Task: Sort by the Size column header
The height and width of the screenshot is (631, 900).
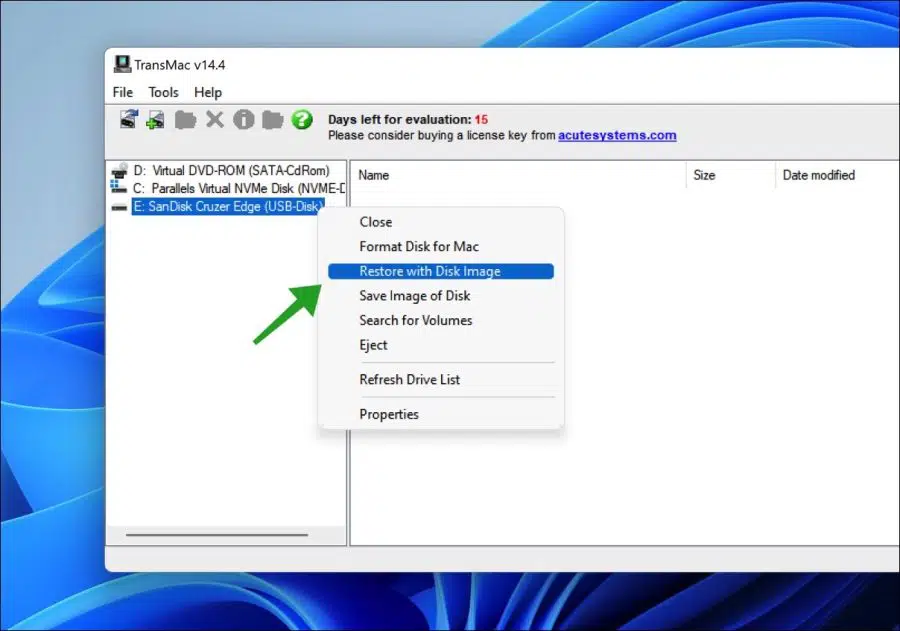Action: pos(731,175)
